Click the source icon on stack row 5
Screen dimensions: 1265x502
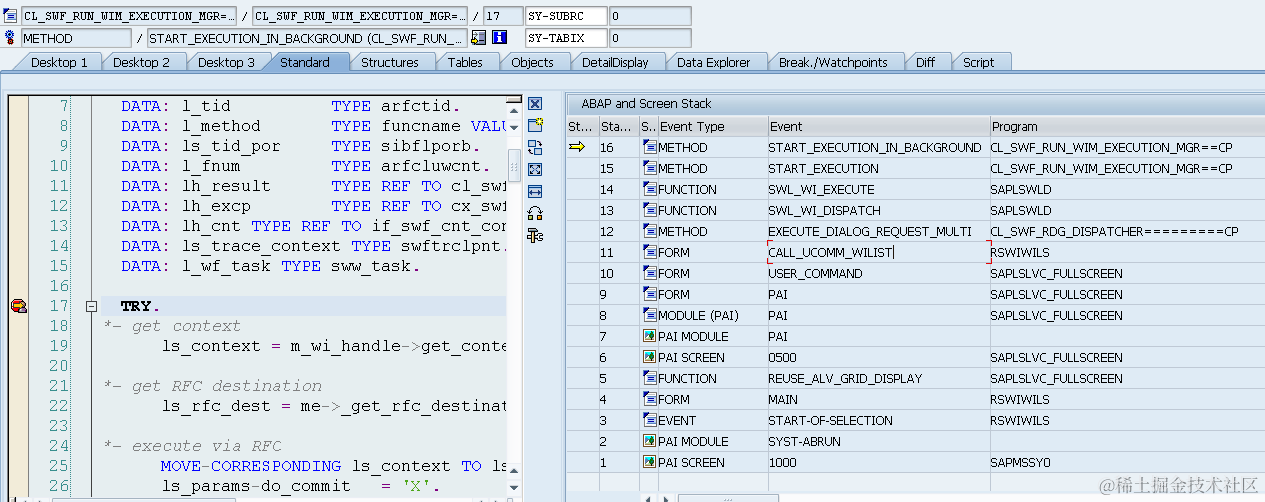tap(649, 378)
